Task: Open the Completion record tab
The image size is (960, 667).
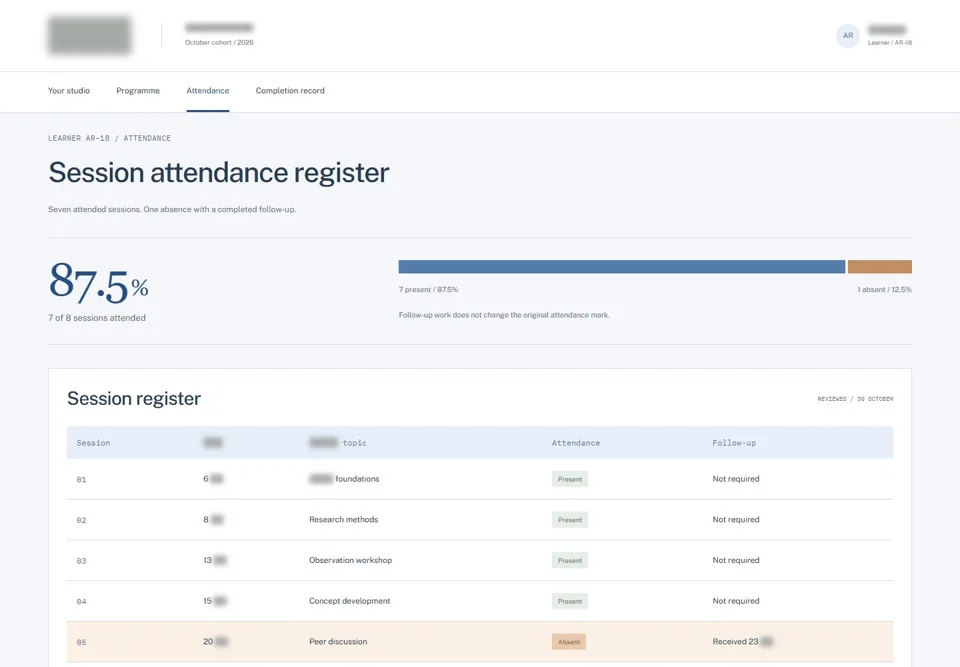Action: tap(290, 91)
